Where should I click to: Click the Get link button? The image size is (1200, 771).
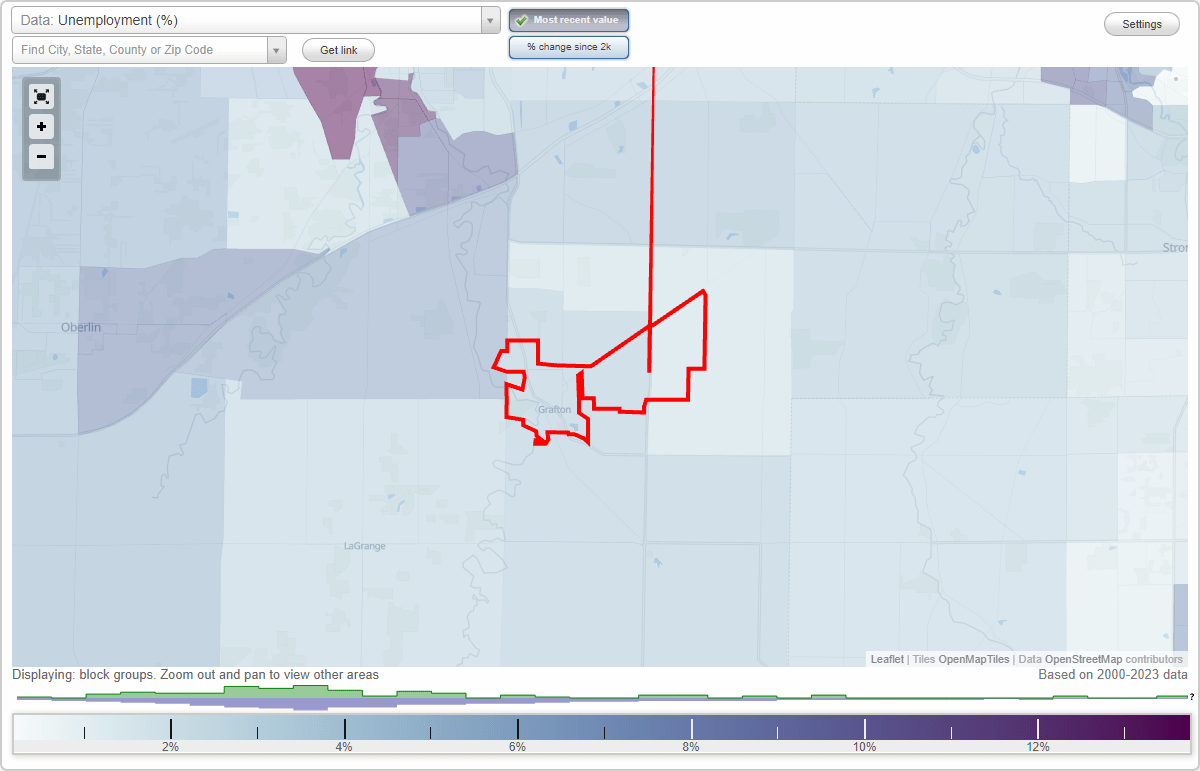point(339,50)
